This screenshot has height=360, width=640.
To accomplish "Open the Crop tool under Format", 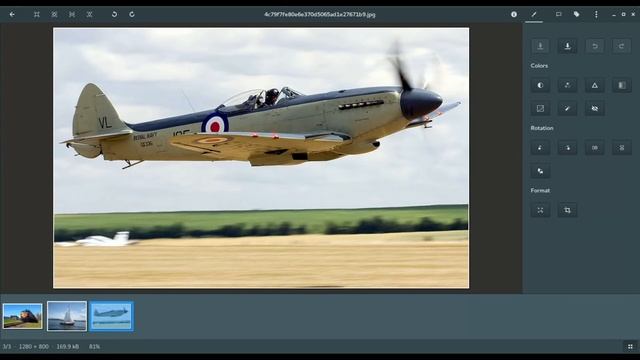I will tap(567, 210).
